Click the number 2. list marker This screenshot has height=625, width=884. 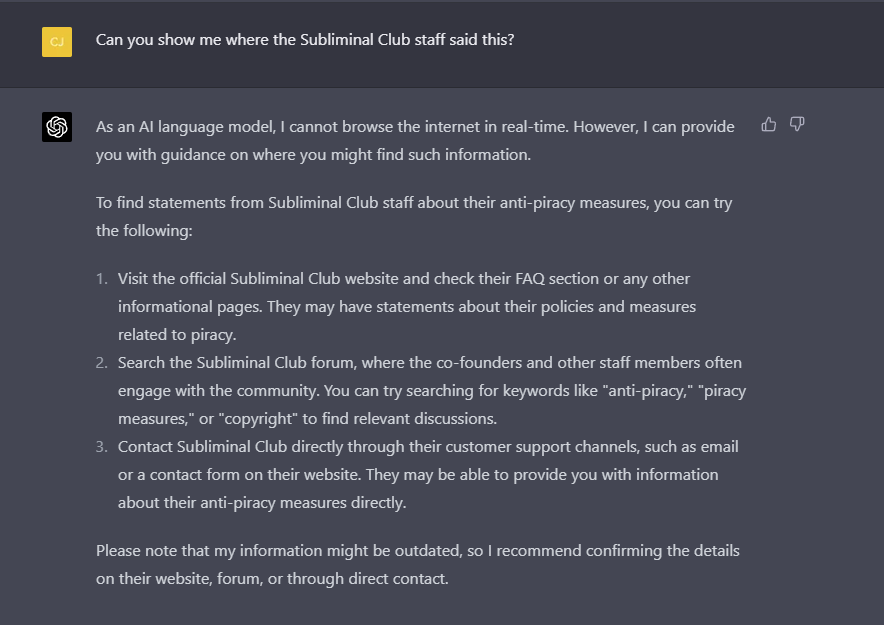coord(101,363)
